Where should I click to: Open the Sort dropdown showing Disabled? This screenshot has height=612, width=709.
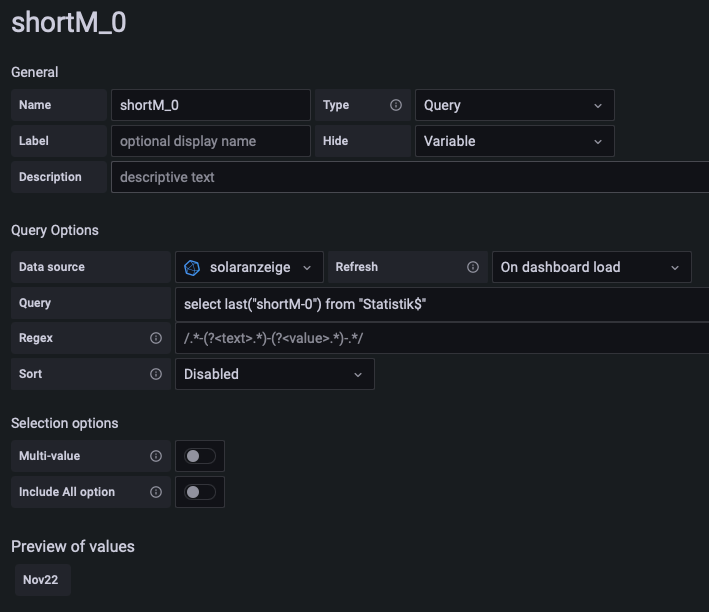click(x=274, y=374)
